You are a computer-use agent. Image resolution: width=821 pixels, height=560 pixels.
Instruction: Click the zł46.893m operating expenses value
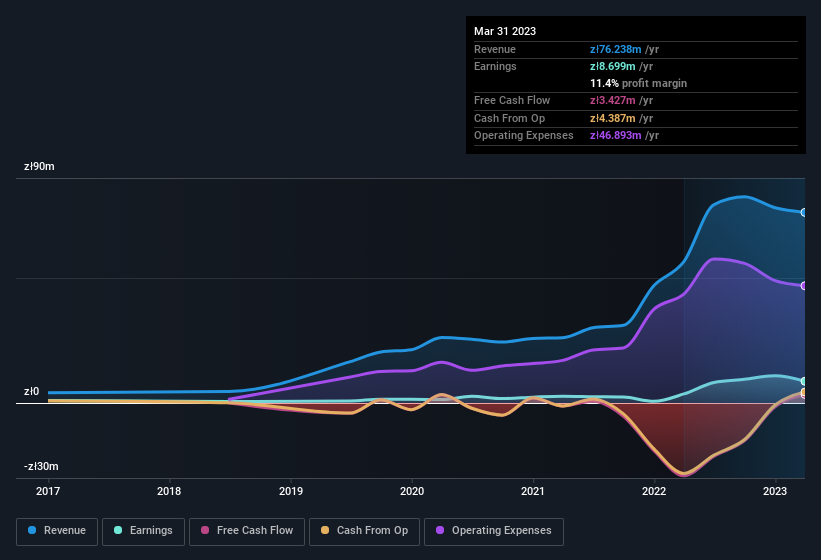(616, 136)
